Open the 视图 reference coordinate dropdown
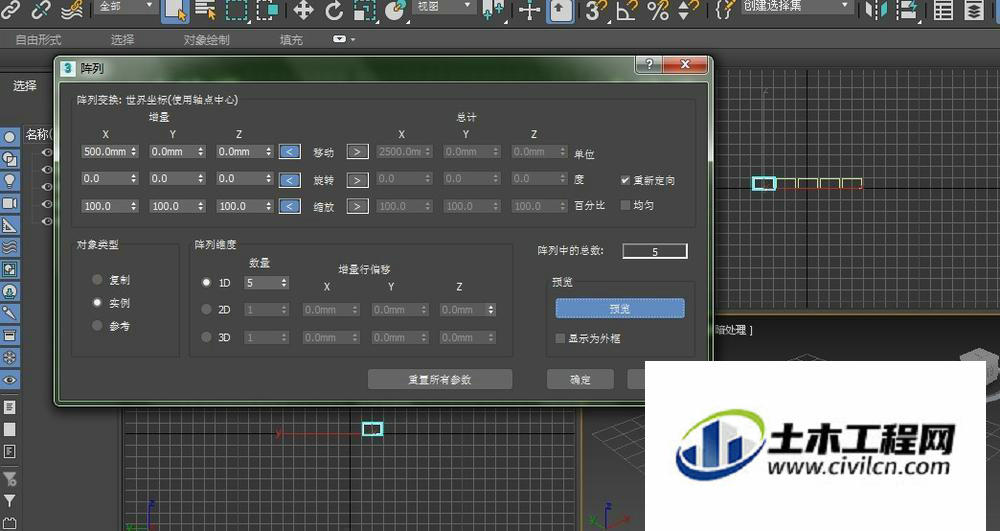Viewport: 1000px width, 531px height. pyautogui.click(x=444, y=6)
